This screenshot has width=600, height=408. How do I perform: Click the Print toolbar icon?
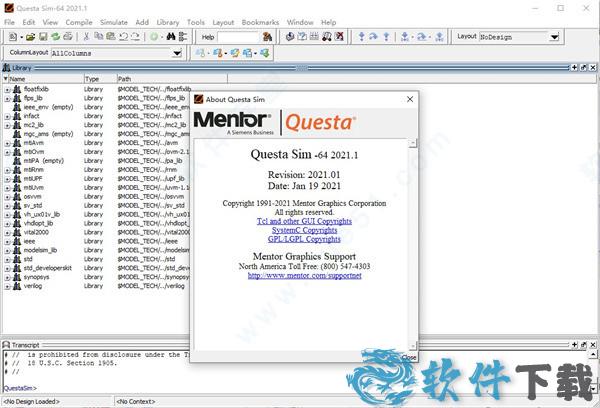(x=68, y=37)
